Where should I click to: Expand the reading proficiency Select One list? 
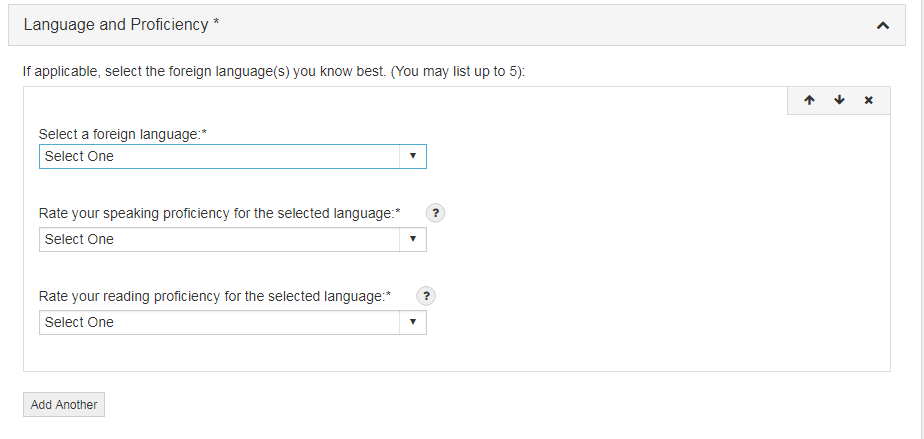(220, 322)
